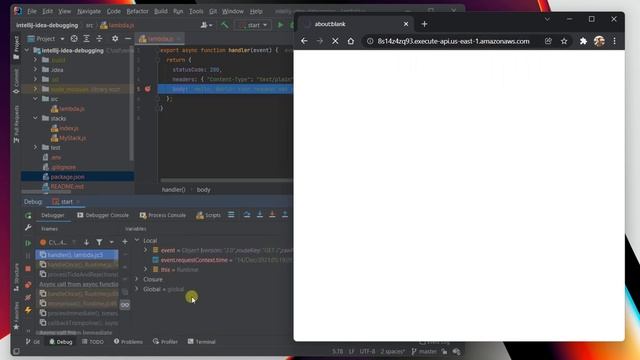Image resolution: width=640 pixels, height=360 pixels.
Task: Select the start debug session tab
Action: coord(66,202)
